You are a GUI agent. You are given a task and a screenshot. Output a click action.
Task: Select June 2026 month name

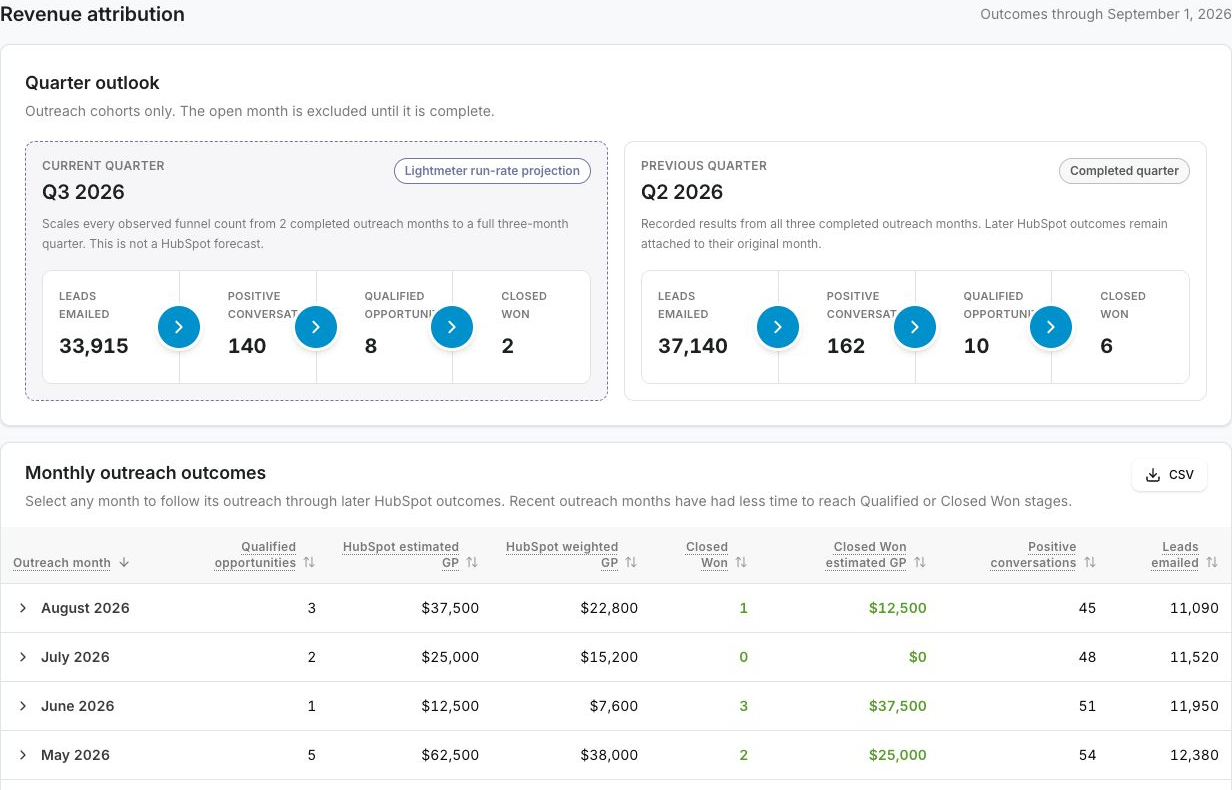coord(78,706)
